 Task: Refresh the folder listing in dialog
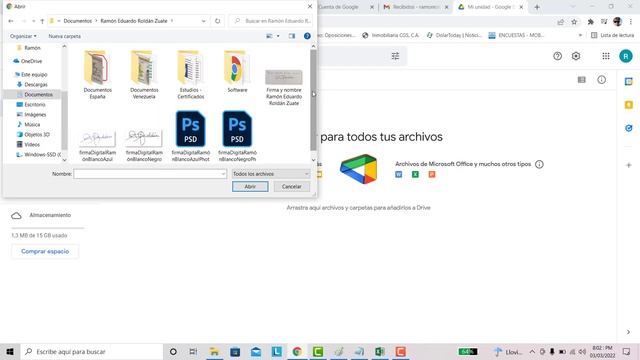[218, 21]
